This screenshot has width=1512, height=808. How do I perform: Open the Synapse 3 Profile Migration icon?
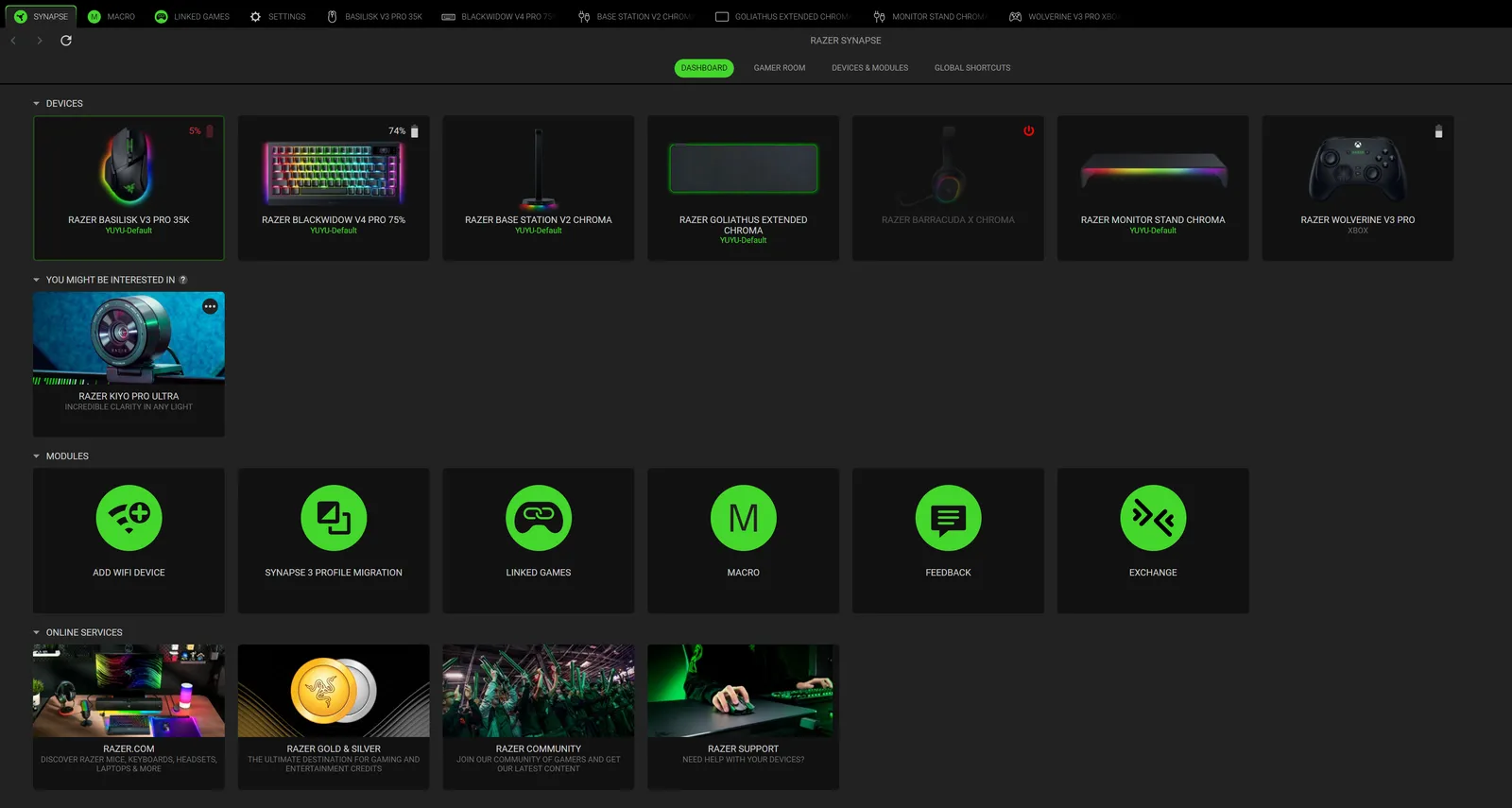tap(334, 518)
